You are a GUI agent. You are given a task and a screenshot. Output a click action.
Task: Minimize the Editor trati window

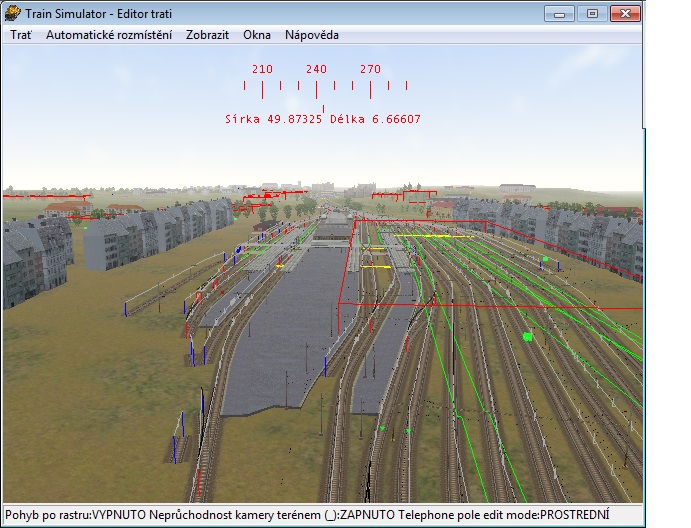[562, 14]
